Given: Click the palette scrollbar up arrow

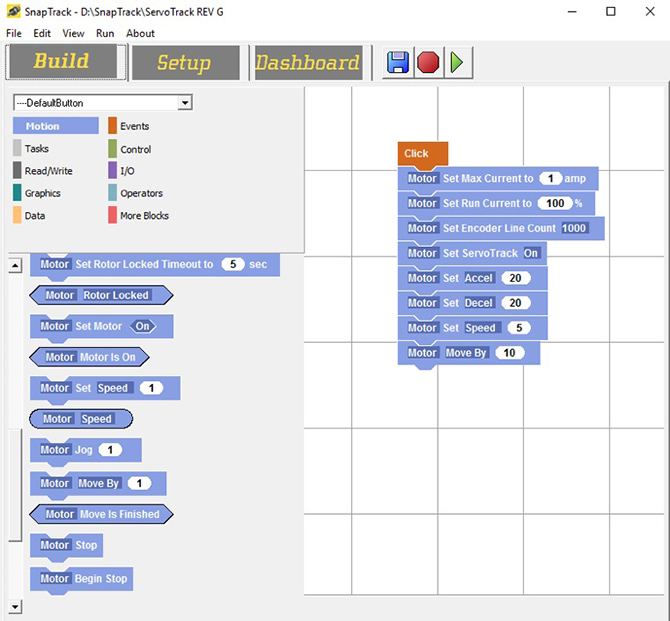Looking at the screenshot, I should (x=15, y=265).
